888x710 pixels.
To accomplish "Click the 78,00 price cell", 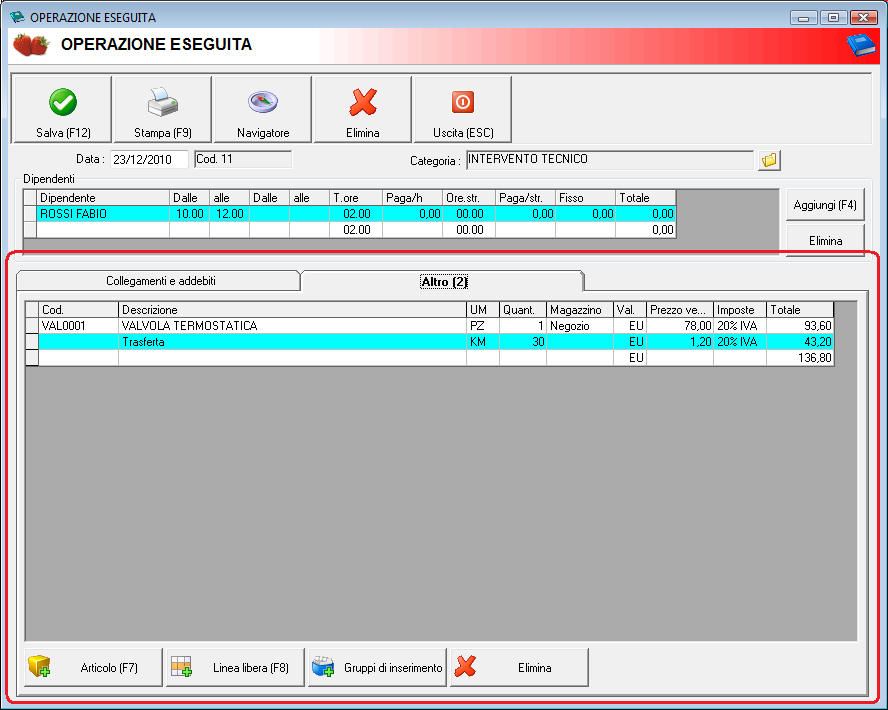I will (x=680, y=326).
